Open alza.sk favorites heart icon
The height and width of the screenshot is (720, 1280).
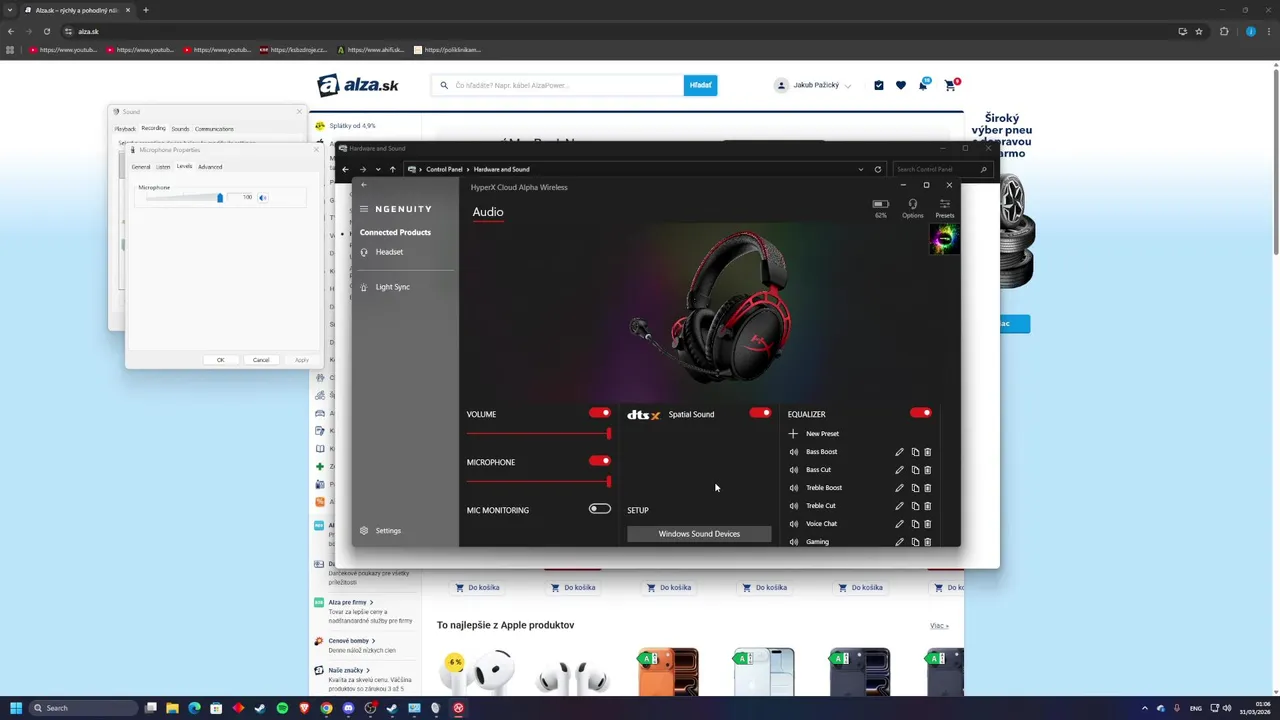900,85
